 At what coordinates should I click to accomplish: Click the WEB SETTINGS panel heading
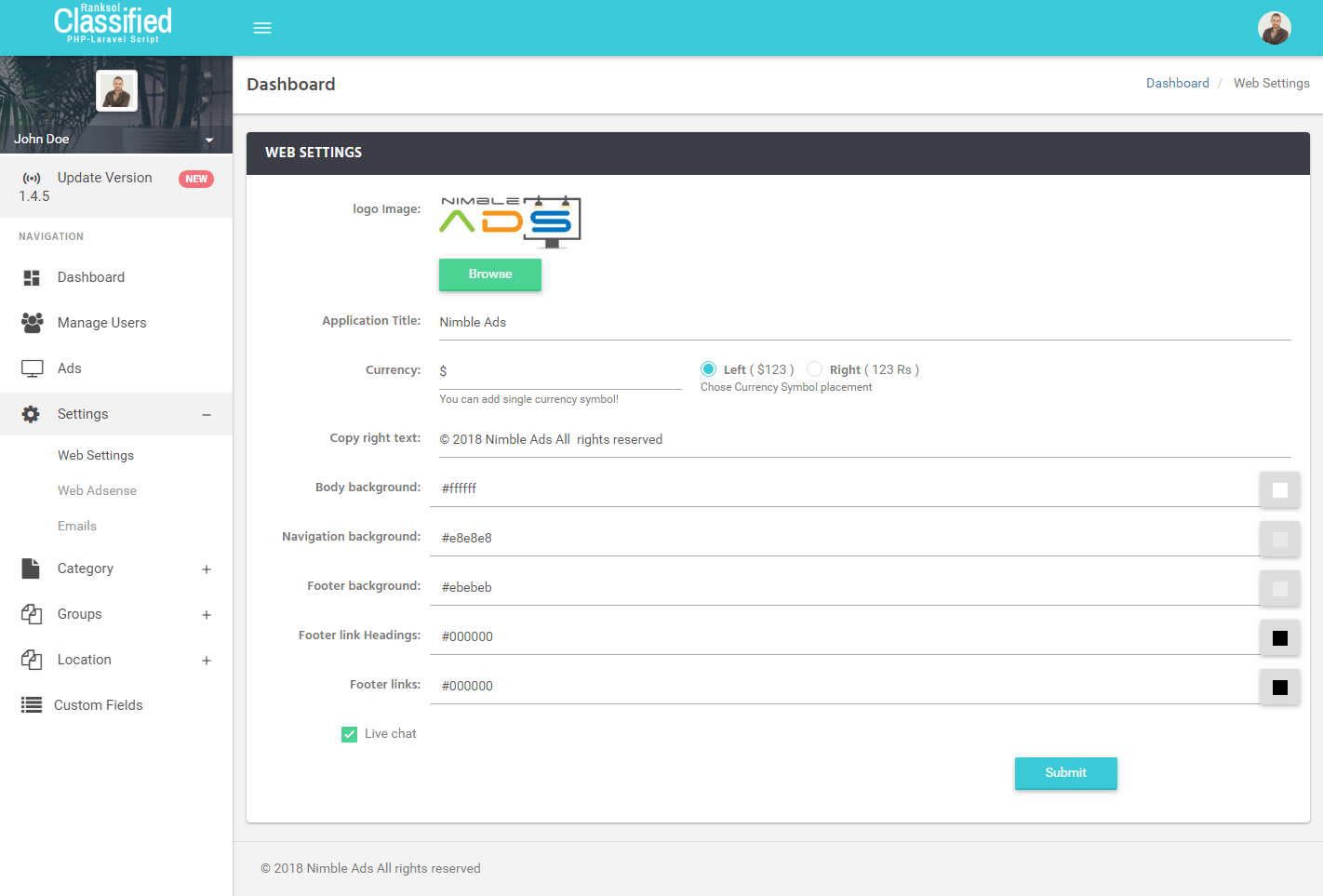tap(314, 153)
